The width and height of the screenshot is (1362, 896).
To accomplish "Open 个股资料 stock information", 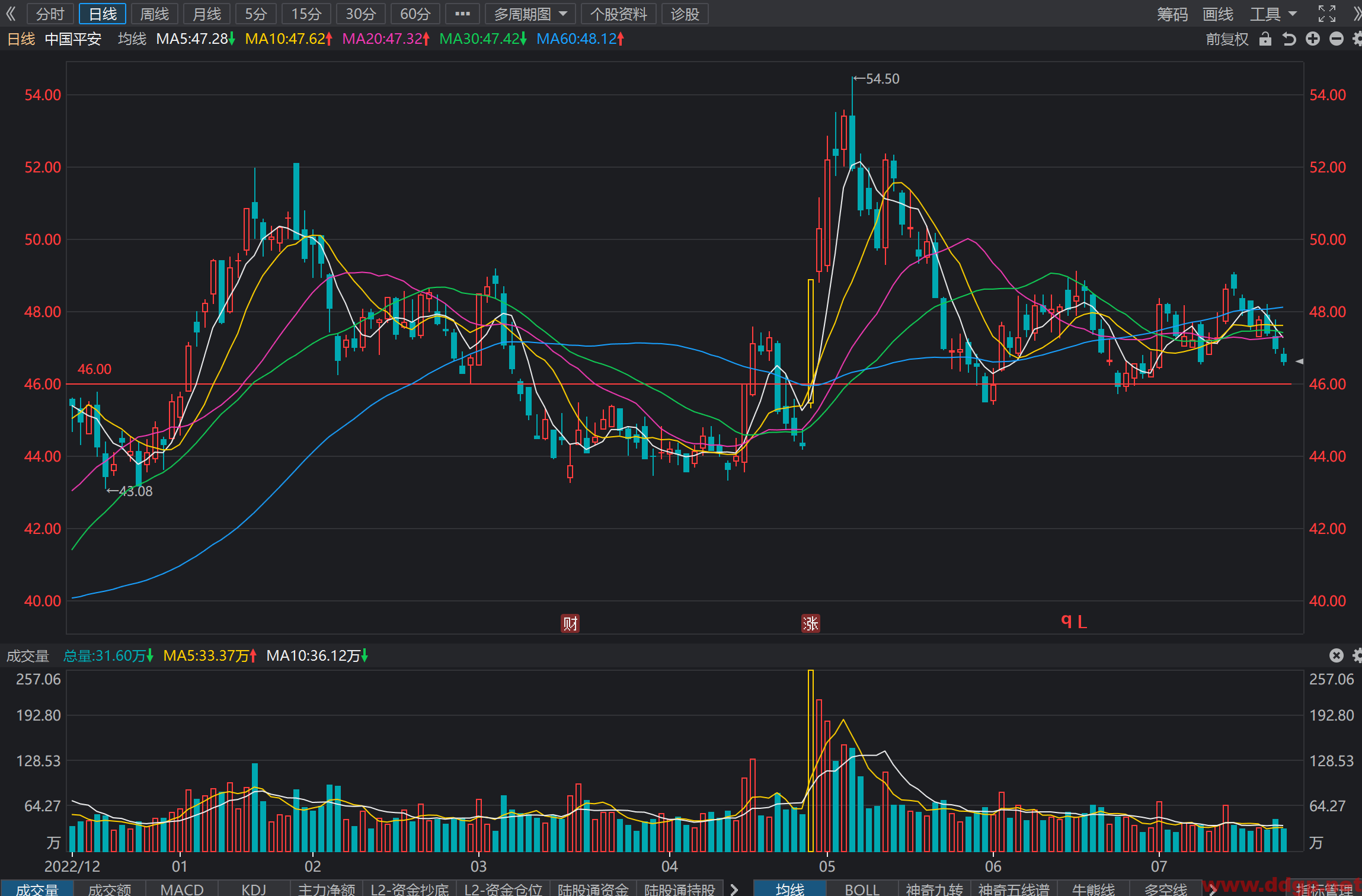I will coord(619,14).
